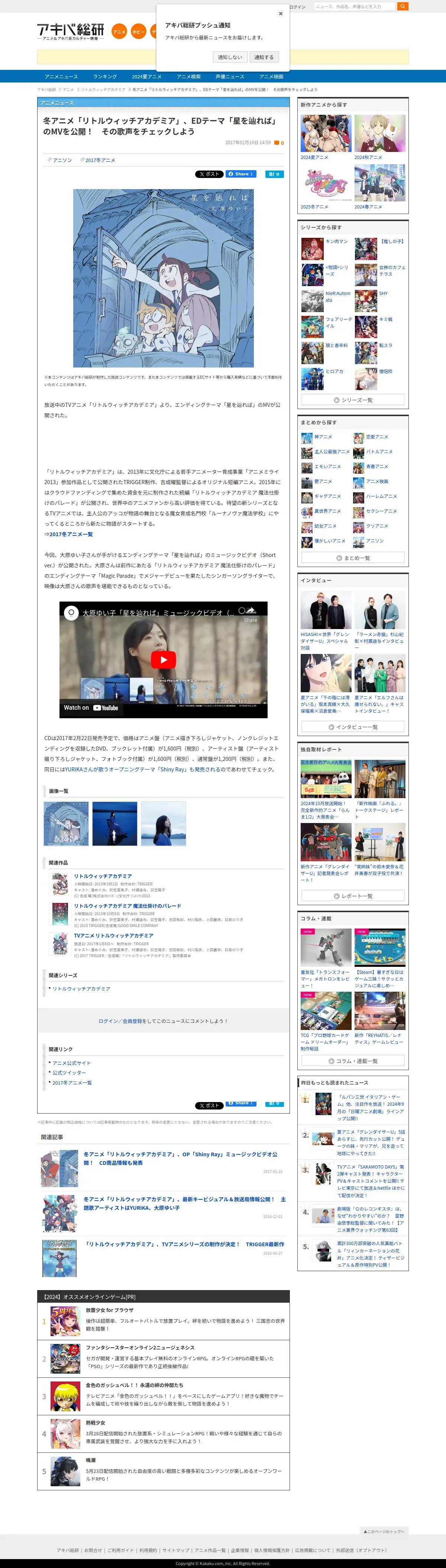Open 【推しの子】 series icon
This screenshot has height=1568, width=446.
[366, 250]
